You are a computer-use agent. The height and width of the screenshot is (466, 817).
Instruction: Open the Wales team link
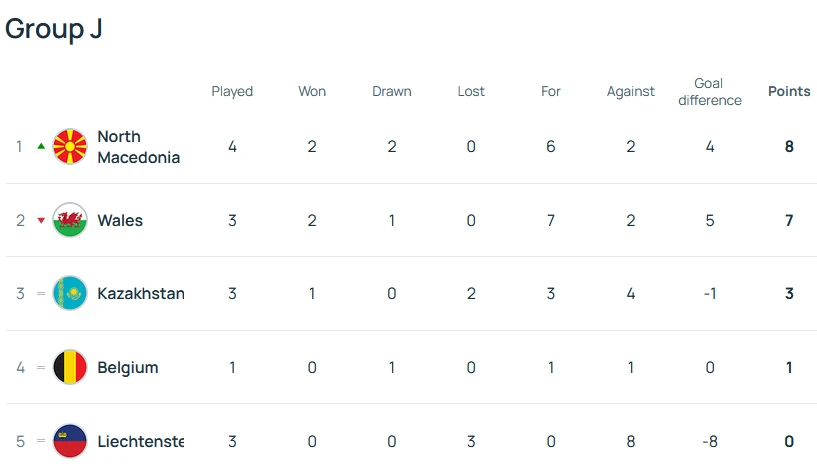[x=120, y=220]
